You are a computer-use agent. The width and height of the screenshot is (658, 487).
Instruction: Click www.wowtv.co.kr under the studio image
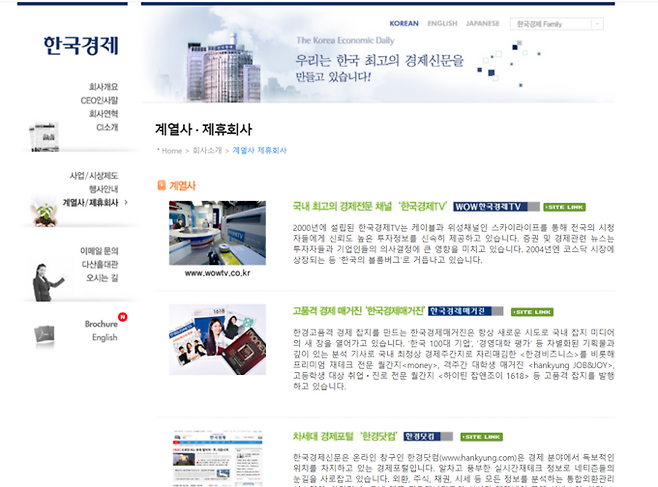tap(217, 273)
